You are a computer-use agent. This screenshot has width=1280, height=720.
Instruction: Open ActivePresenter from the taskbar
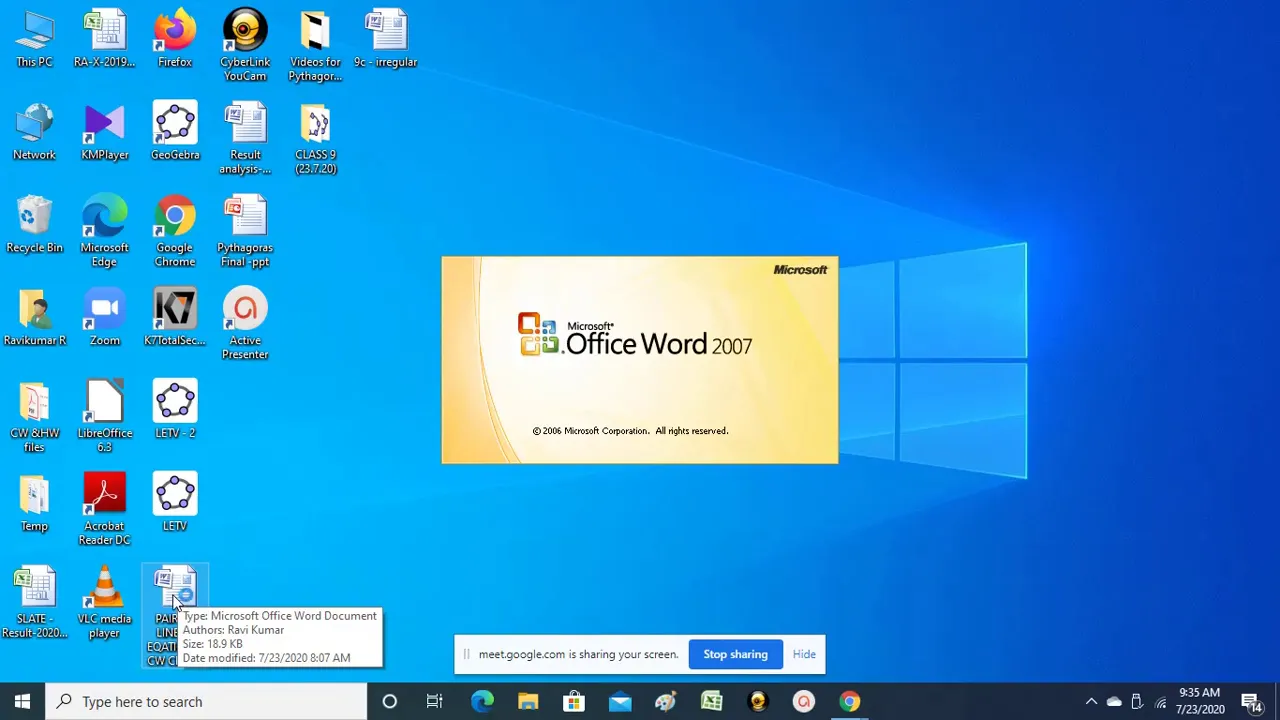[804, 701]
